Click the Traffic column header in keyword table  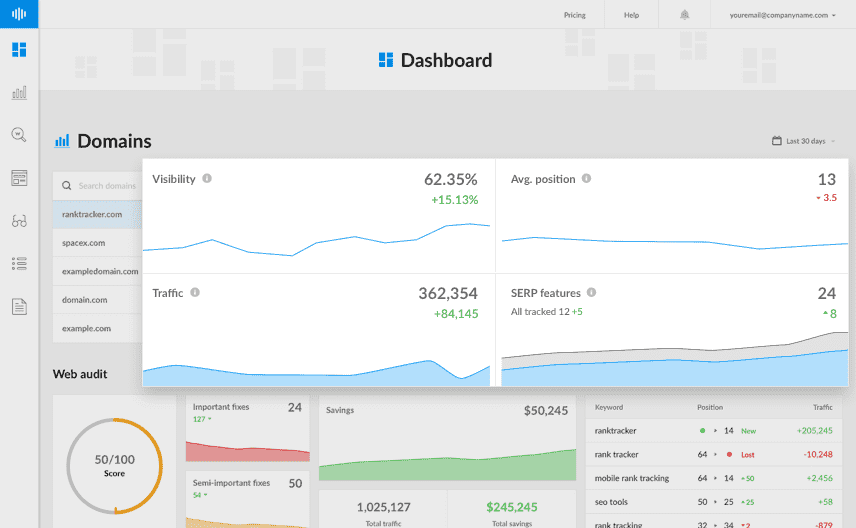point(823,407)
